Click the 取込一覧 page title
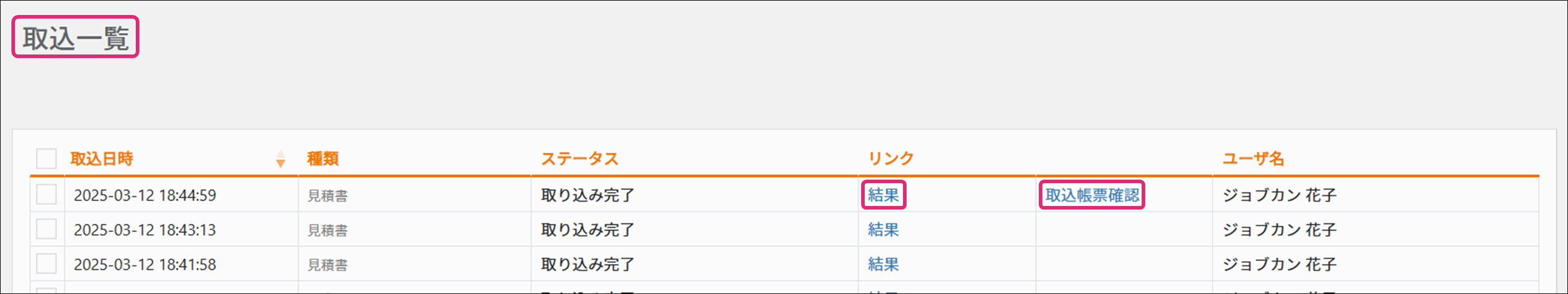 pos(75,38)
